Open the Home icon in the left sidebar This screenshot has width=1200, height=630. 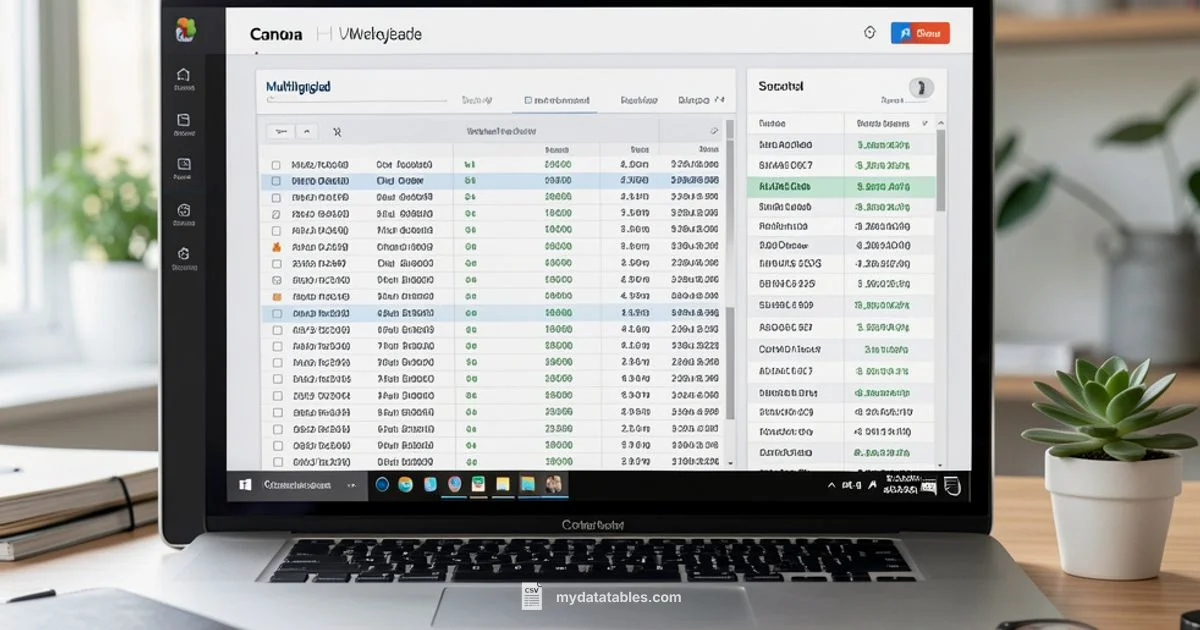tap(185, 75)
